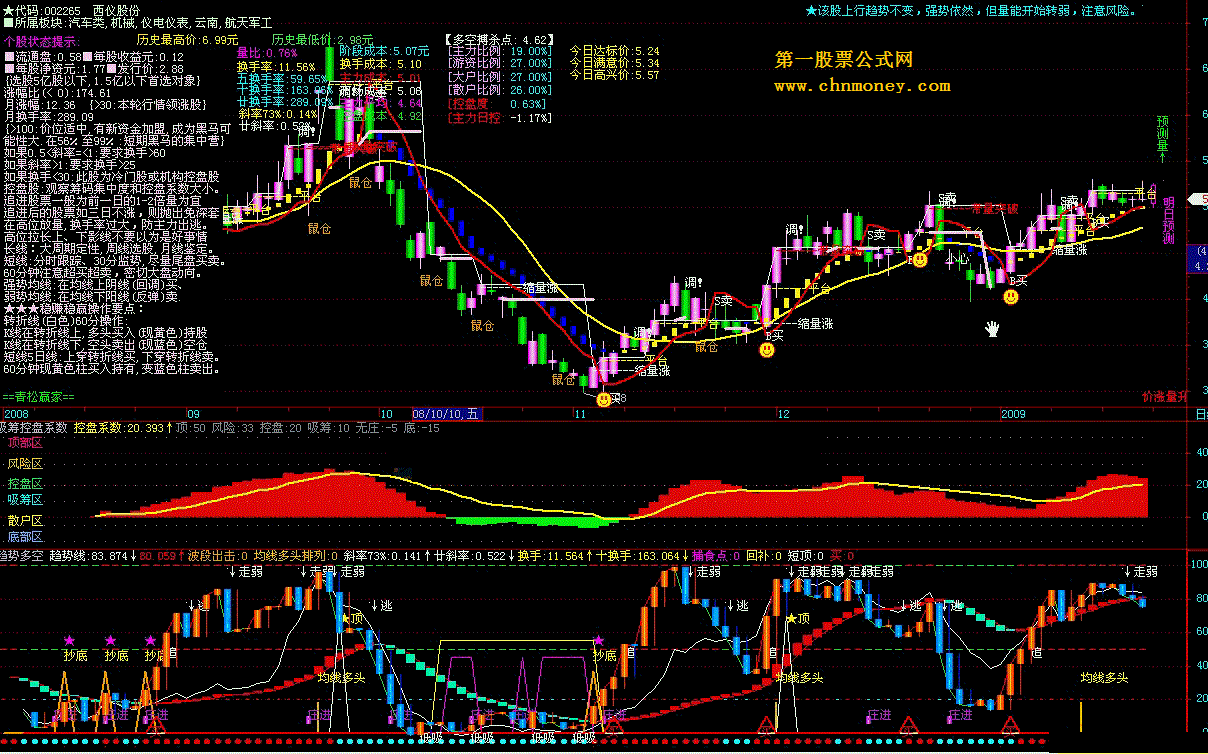The width and height of the screenshot is (1208, 754).
Task: Click 月换手率:289.09 text
Action: pyautogui.click(x=49, y=117)
